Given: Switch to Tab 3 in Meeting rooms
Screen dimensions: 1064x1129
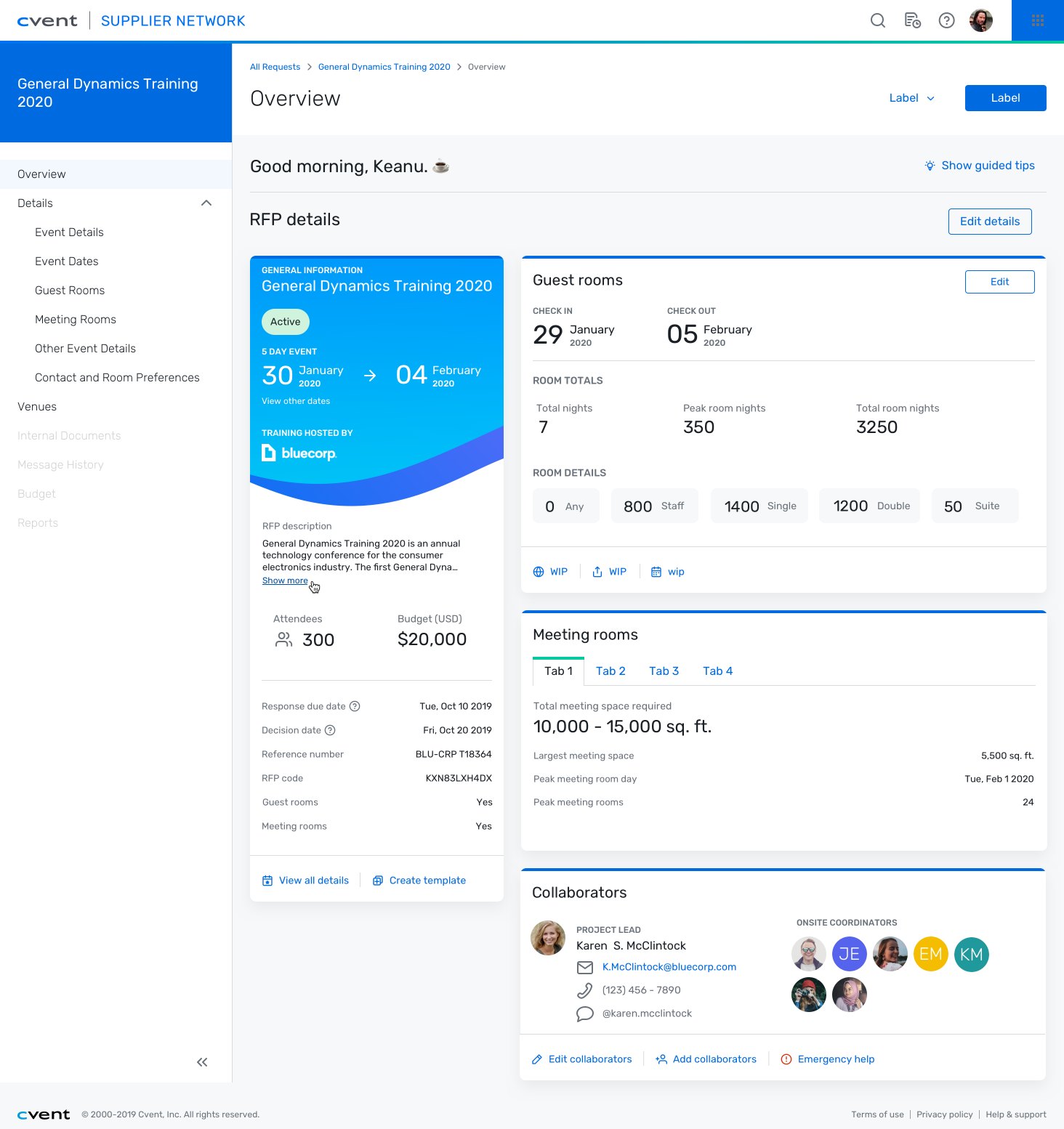Looking at the screenshot, I should pyautogui.click(x=664, y=671).
